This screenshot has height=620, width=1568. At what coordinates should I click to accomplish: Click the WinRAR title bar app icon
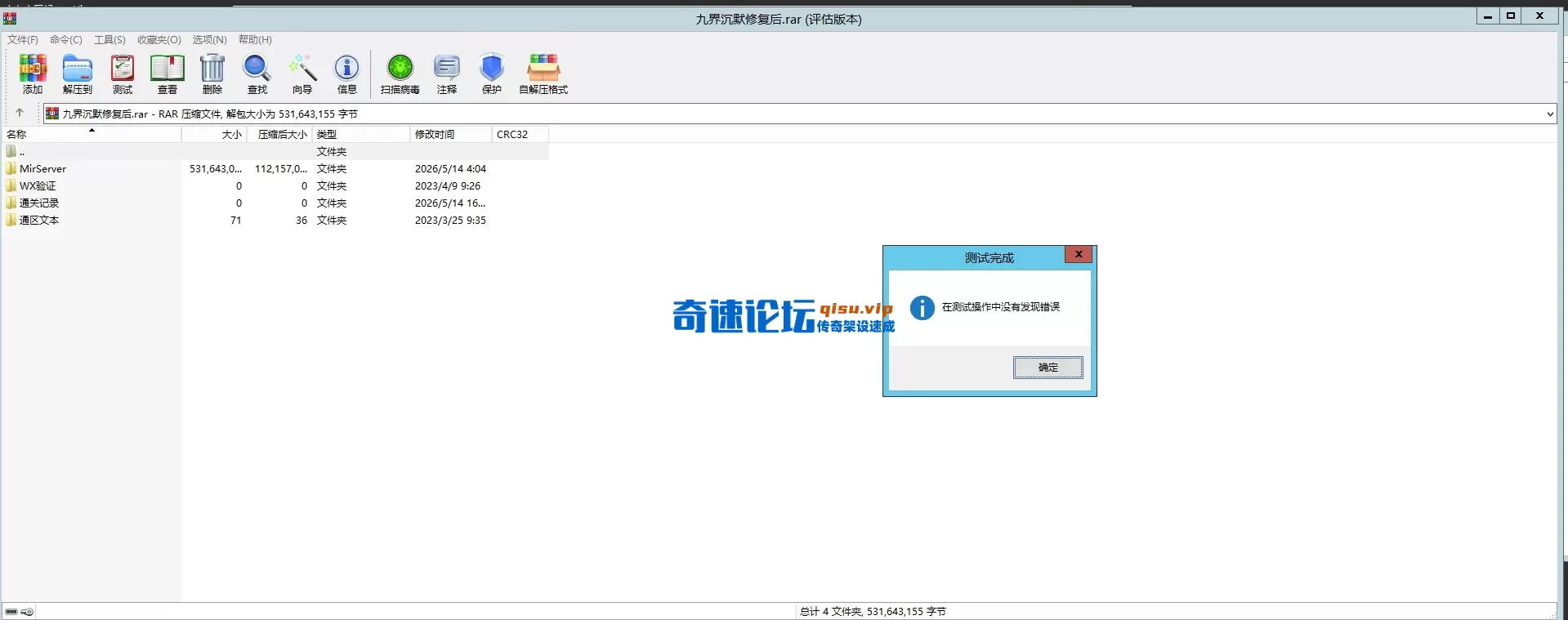(10, 18)
